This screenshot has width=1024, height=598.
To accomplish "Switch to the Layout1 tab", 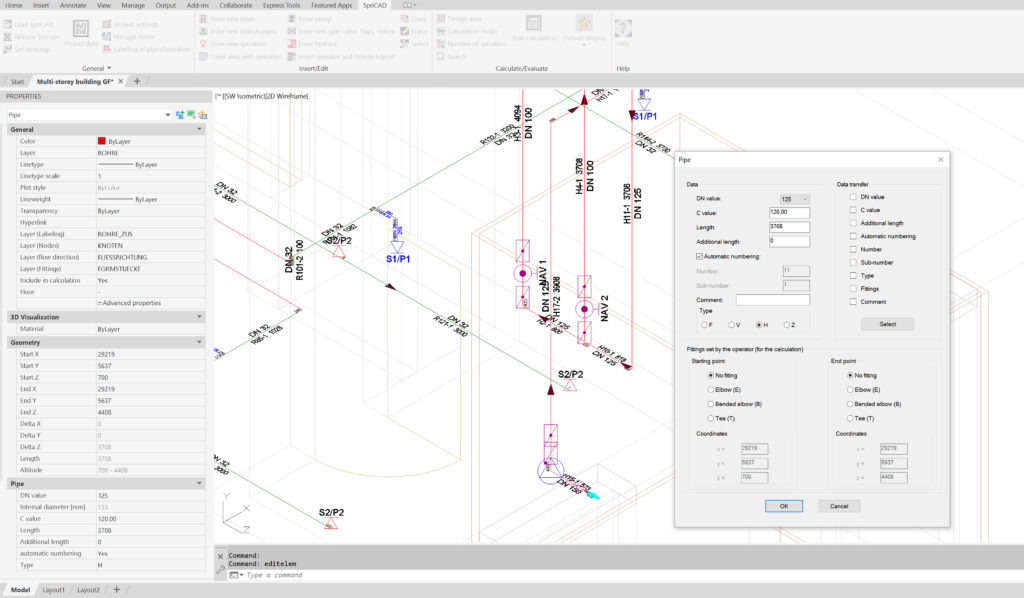I will [55, 590].
